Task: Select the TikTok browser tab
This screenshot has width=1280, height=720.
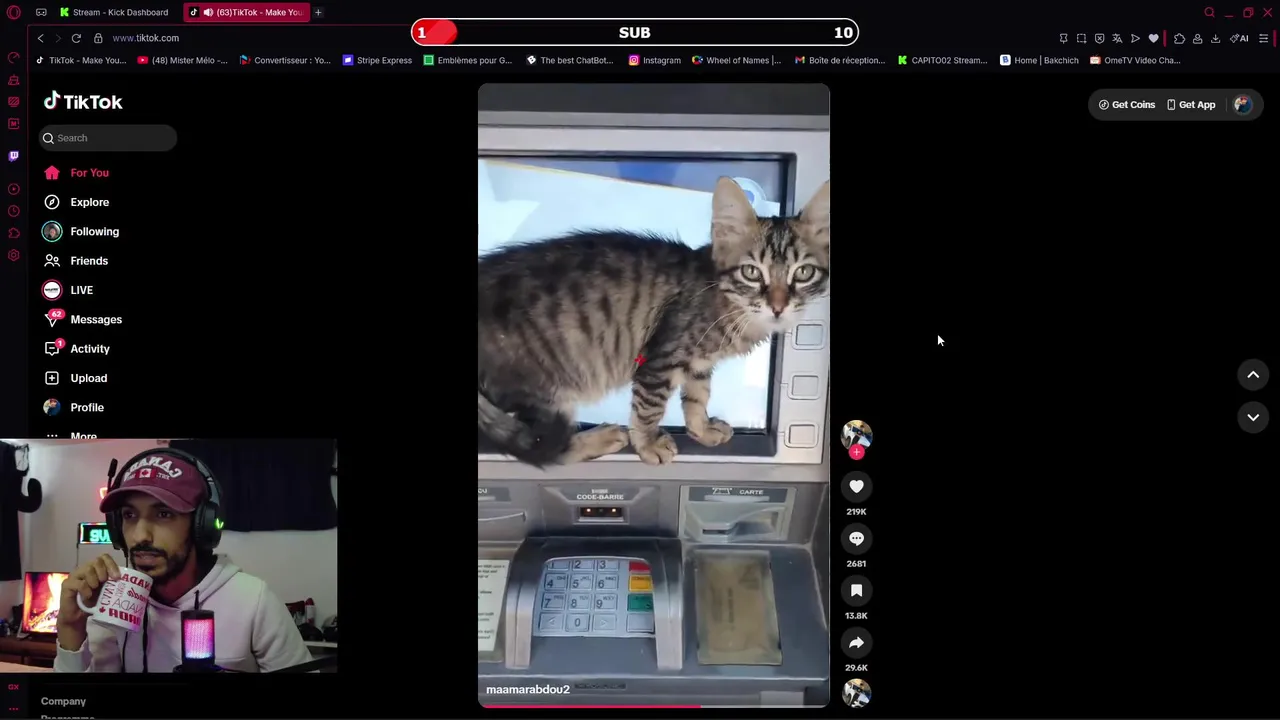Action: 246,12
